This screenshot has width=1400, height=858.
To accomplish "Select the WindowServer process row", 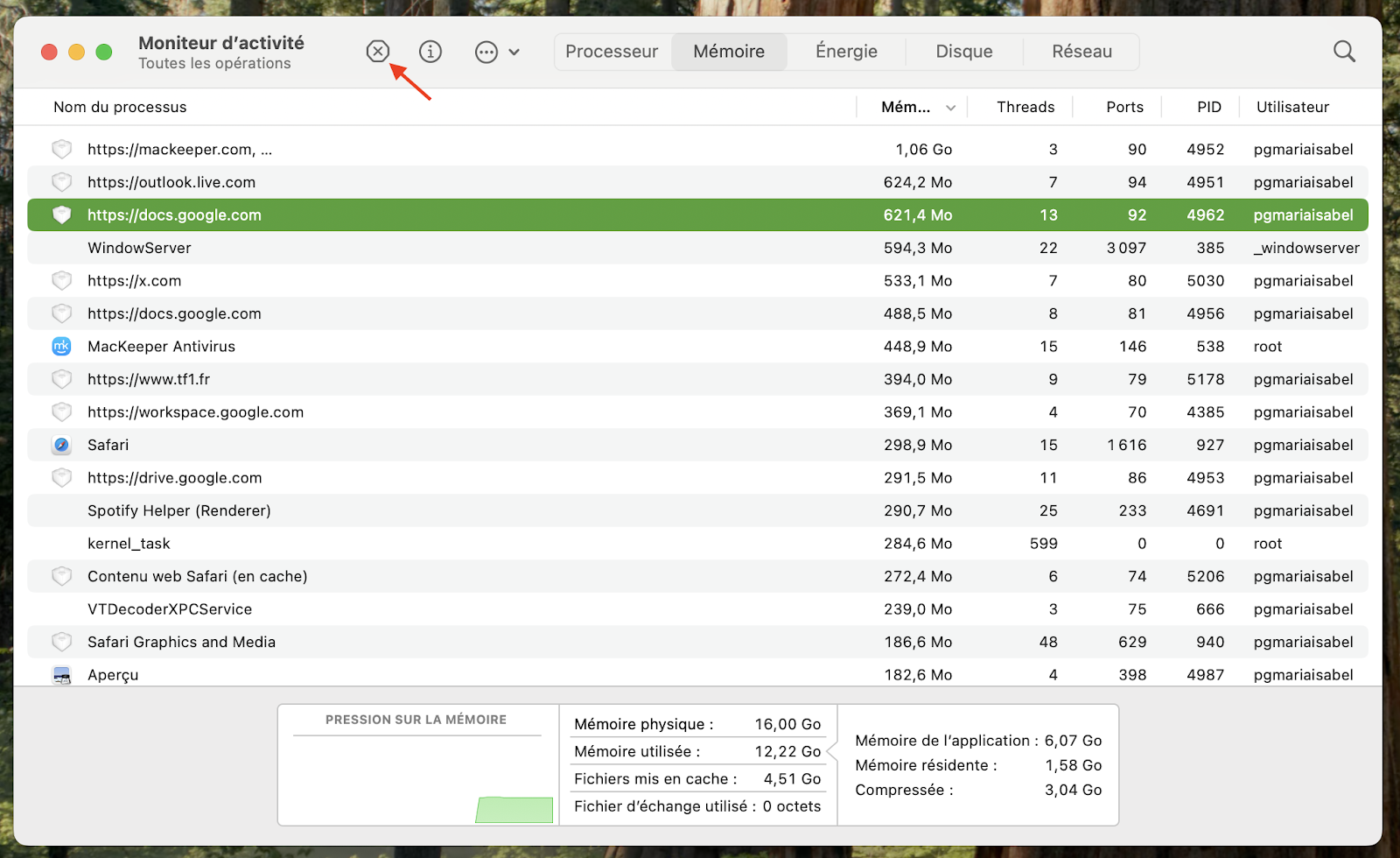I will [350, 248].
